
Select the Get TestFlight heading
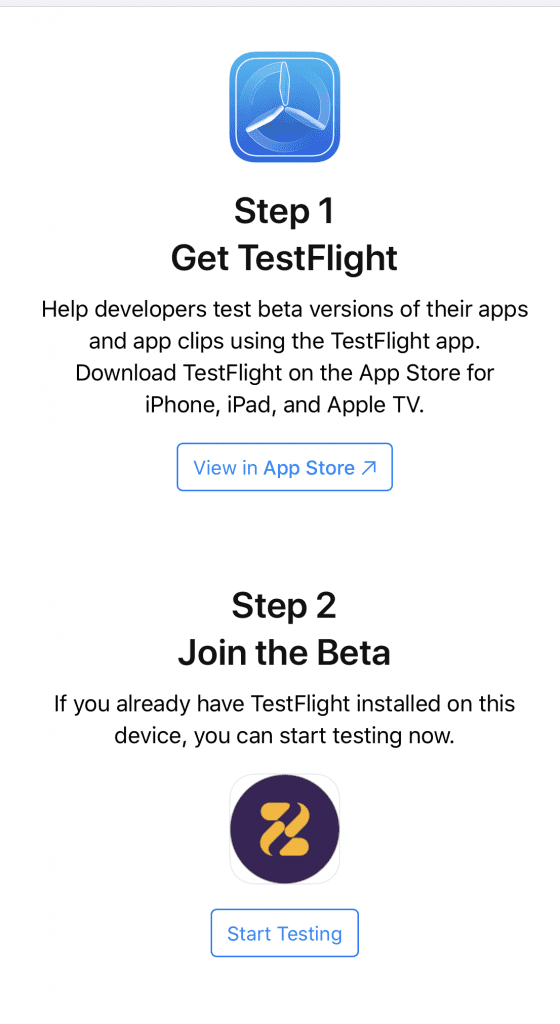pyautogui.click(x=284, y=258)
